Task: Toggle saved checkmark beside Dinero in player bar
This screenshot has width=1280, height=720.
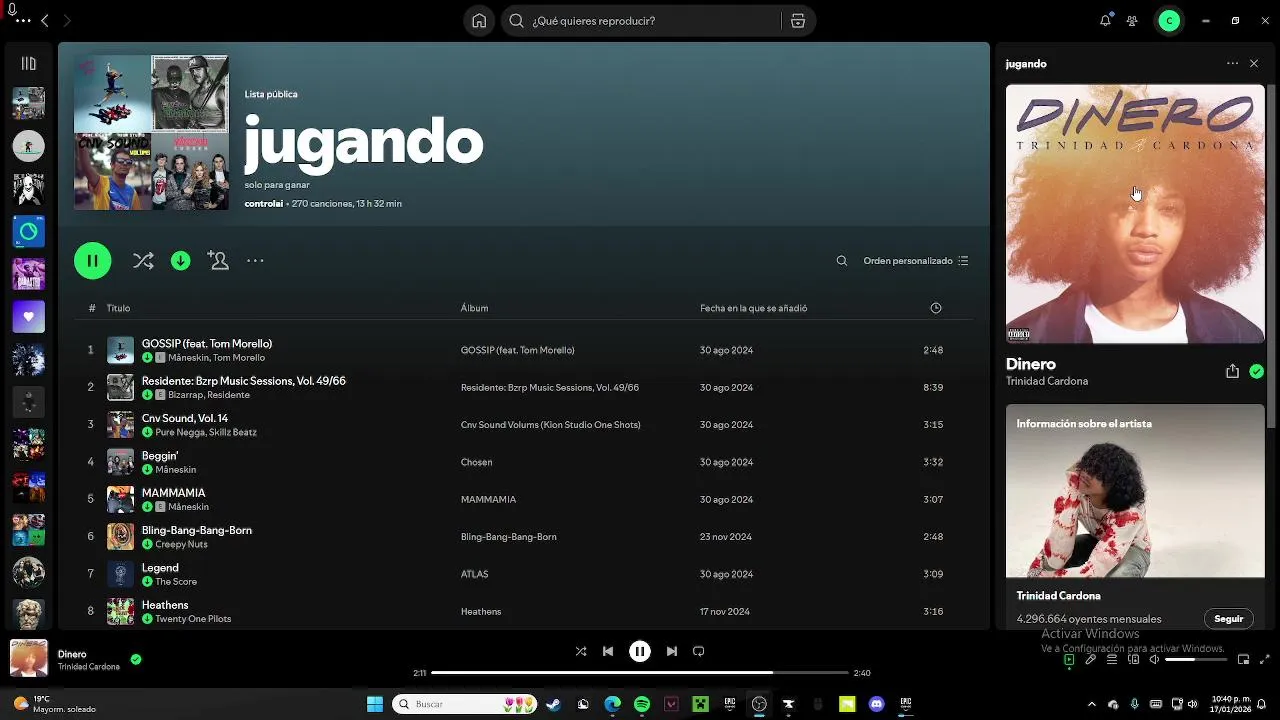Action: coord(136,659)
